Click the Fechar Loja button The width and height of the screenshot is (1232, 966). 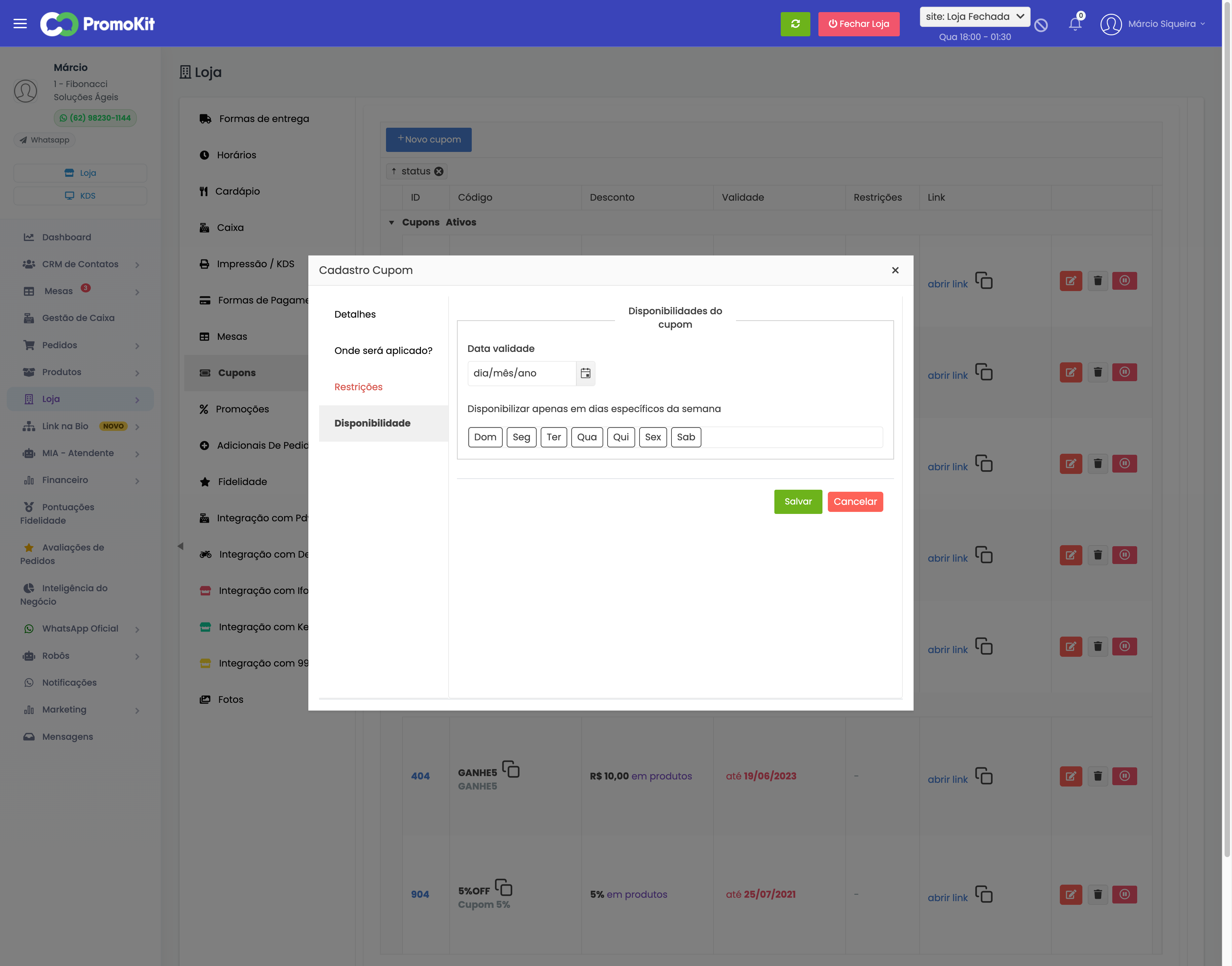(859, 24)
